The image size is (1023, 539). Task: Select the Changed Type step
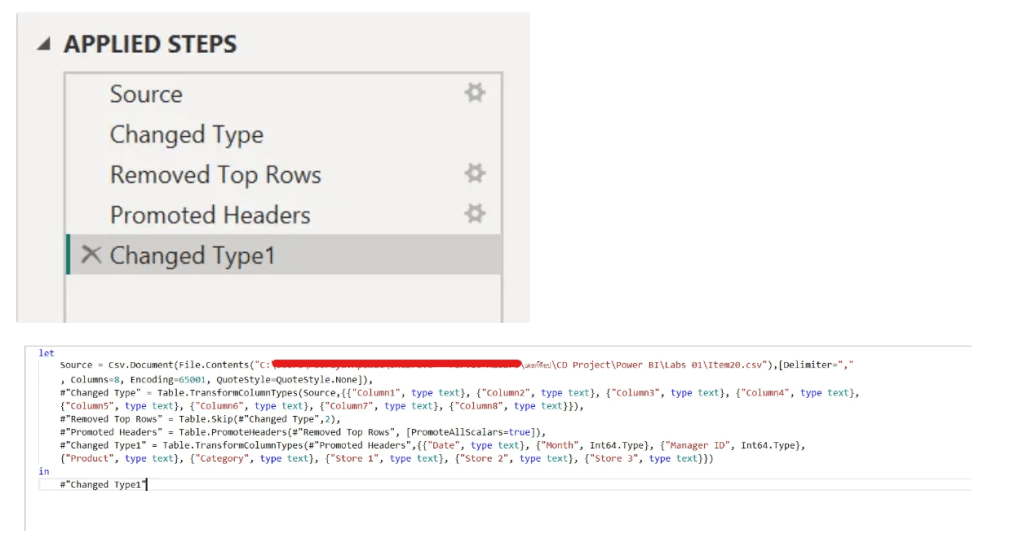click(186, 134)
